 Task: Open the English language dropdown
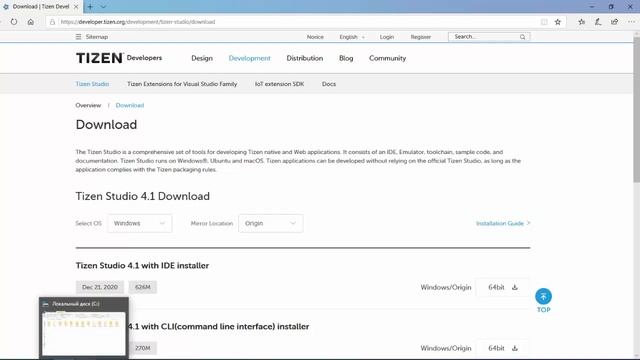point(352,37)
